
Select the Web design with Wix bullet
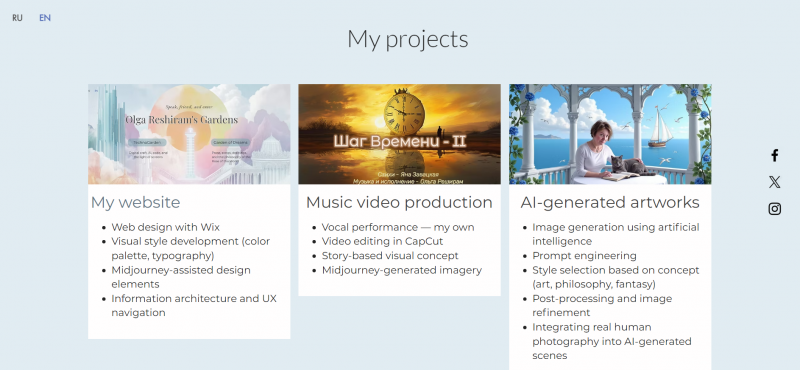(x=166, y=227)
